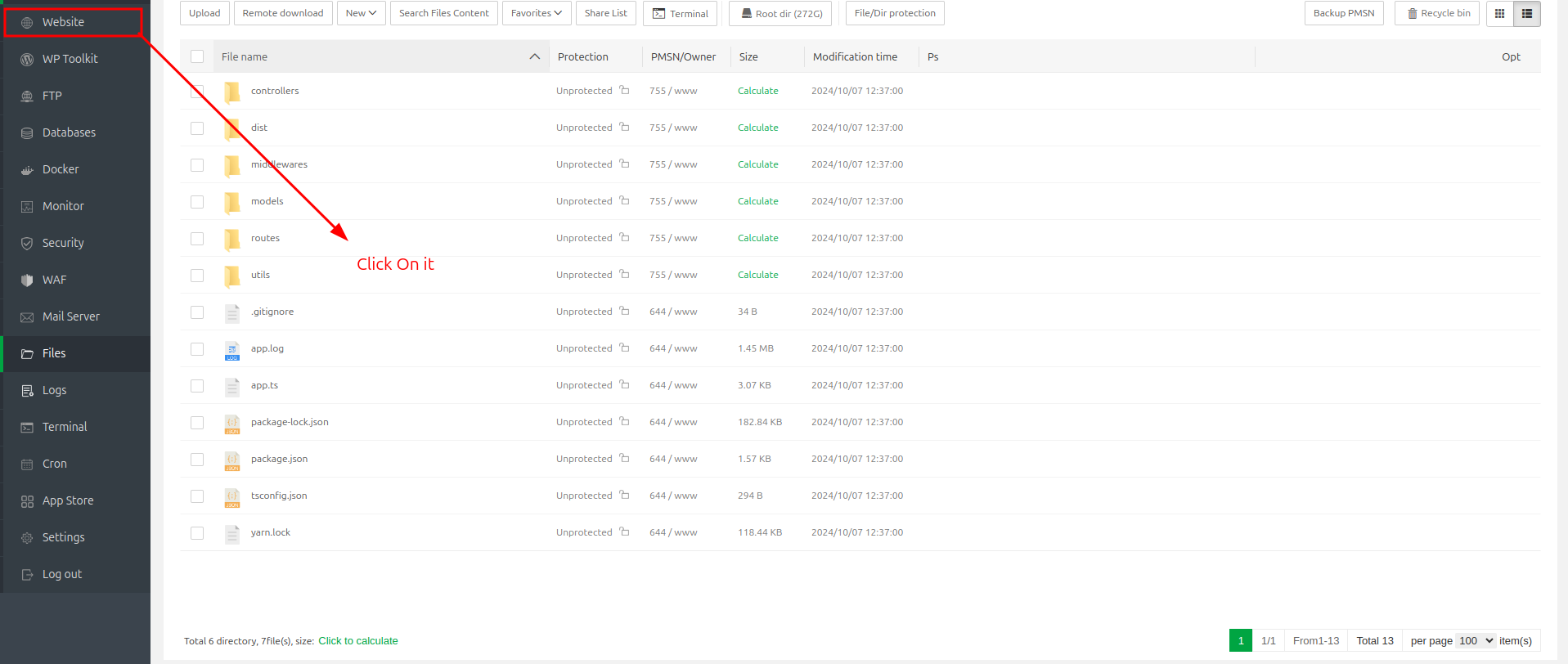
Task: Tick the yarn.lock row checkbox
Action: click(197, 533)
